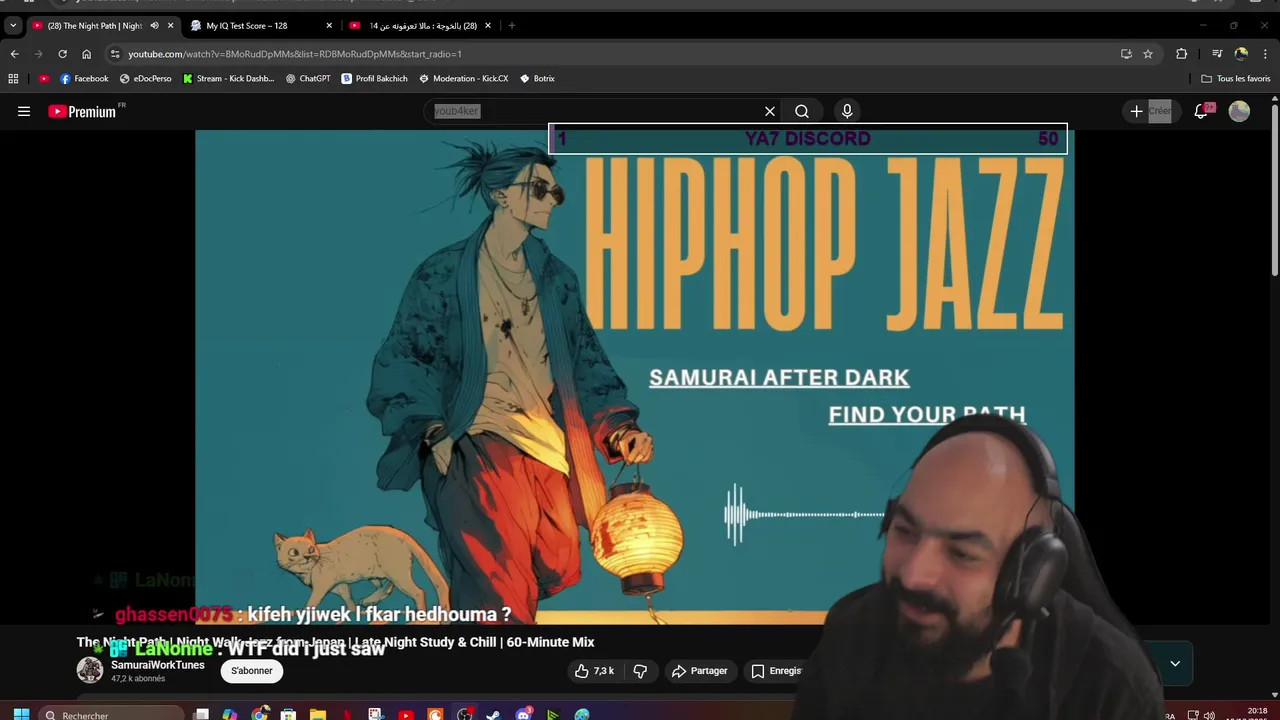Viewport: 1280px width, 720px height.
Task: Open the Profil Bakchich bookmark
Action: 374,79
